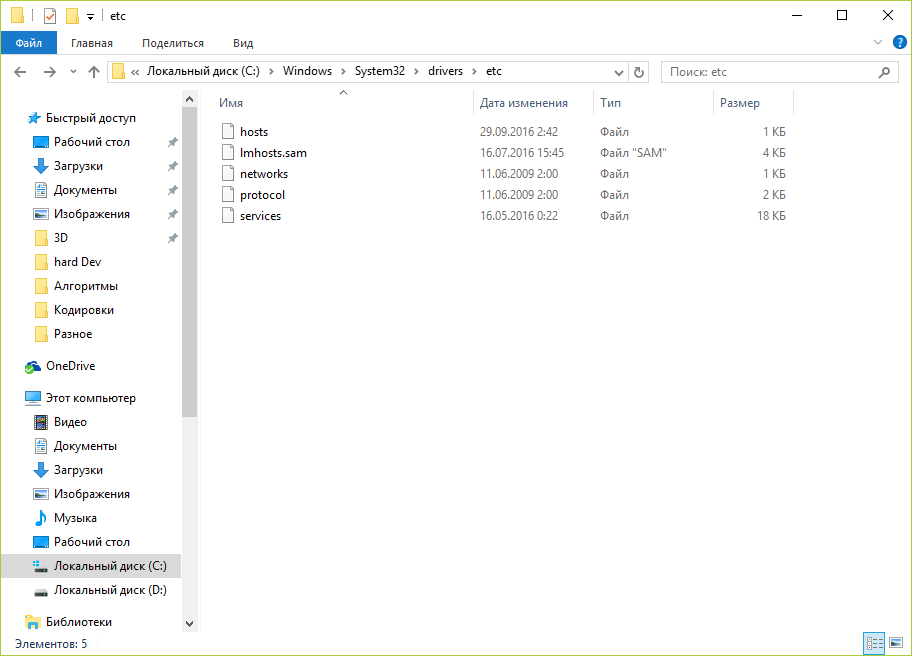This screenshot has height=656, width=912.
Task: Select Локальный диск (D:) in sidebar
Action: 110,590
